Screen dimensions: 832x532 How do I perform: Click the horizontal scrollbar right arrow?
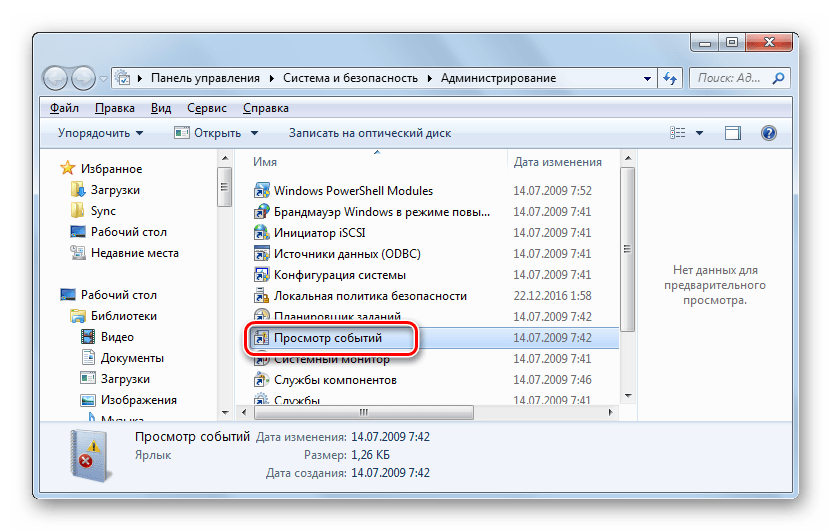tap(610, 412)
